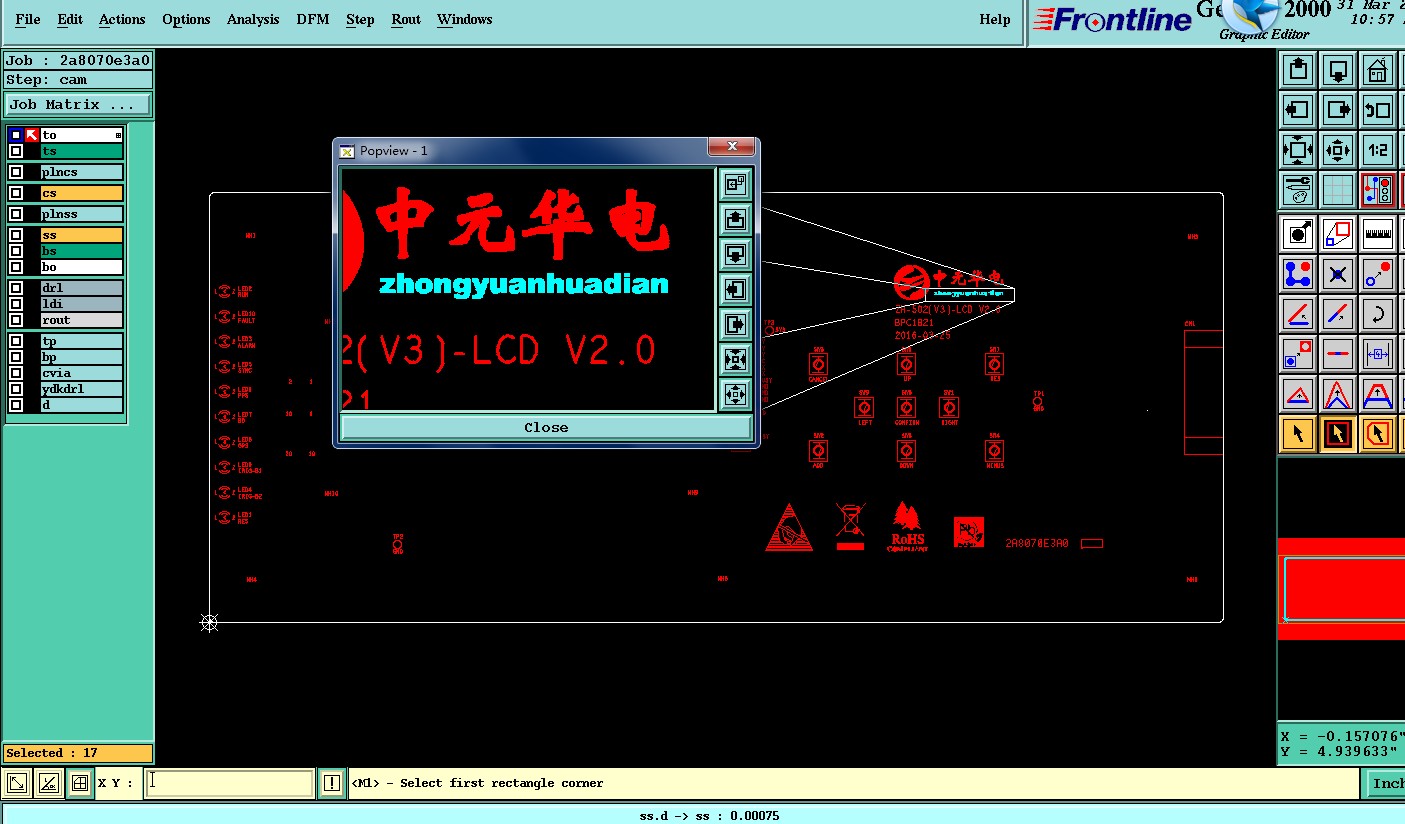This screenshot has width=1405, height=824.
Task: Open the Rout menu
Action: pyautogui.click(x=406, y=19)
